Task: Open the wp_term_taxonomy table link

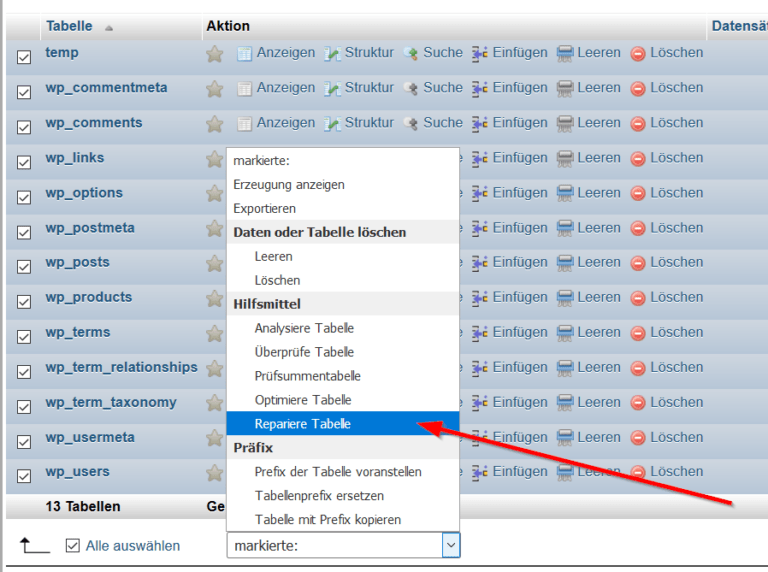Action: click(111, 403)
